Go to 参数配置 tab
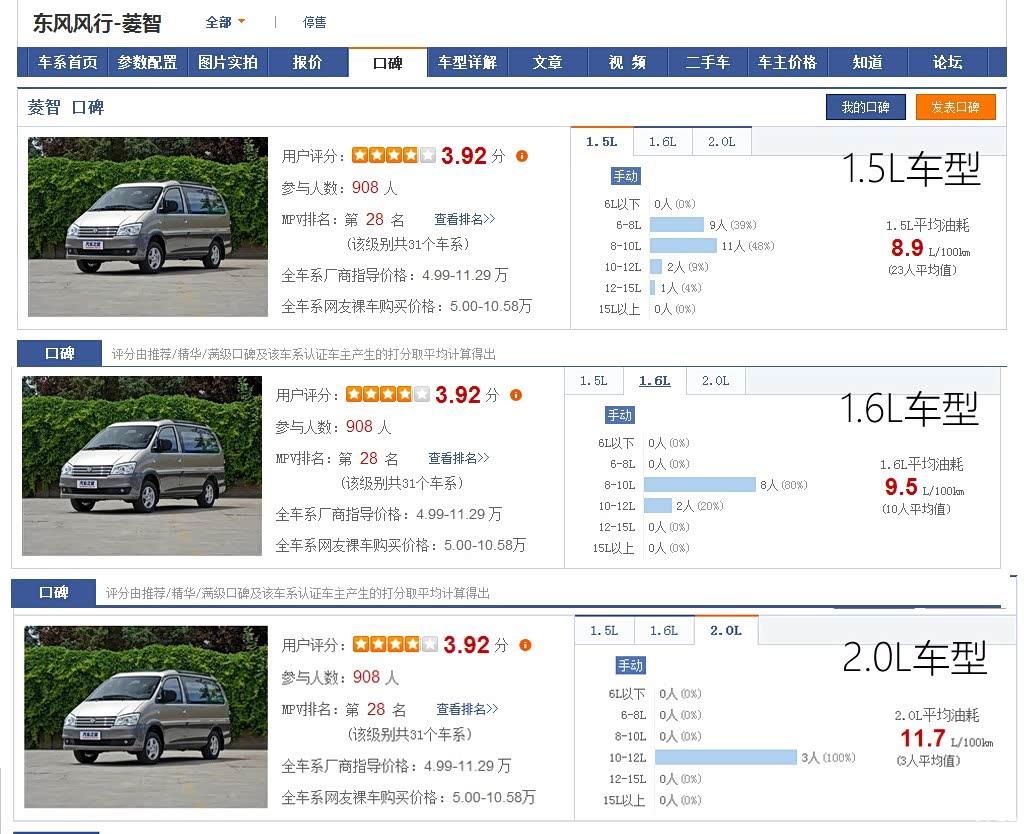The image size is (1024, 834). point(148,63)
